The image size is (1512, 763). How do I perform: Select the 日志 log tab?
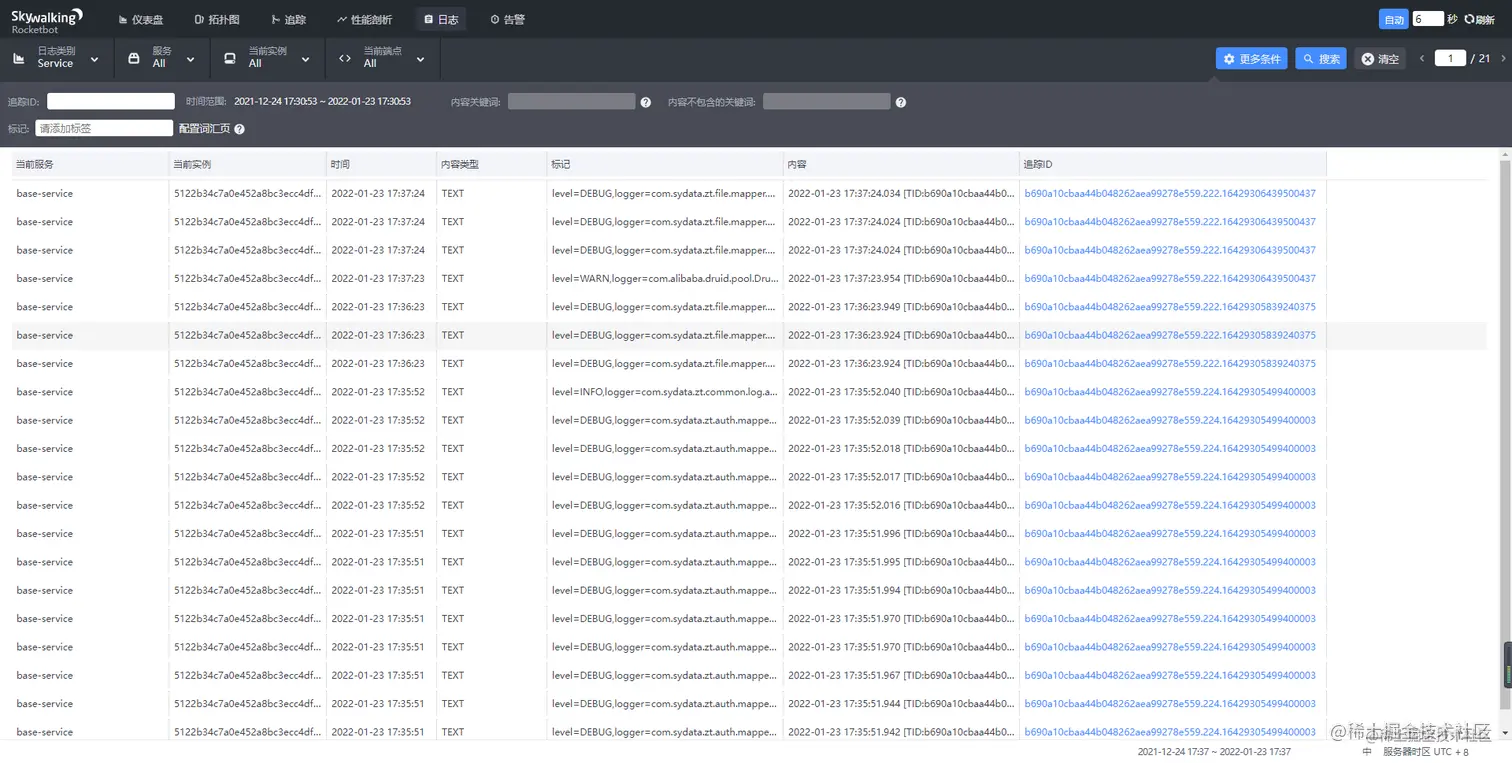click(441, 19)
